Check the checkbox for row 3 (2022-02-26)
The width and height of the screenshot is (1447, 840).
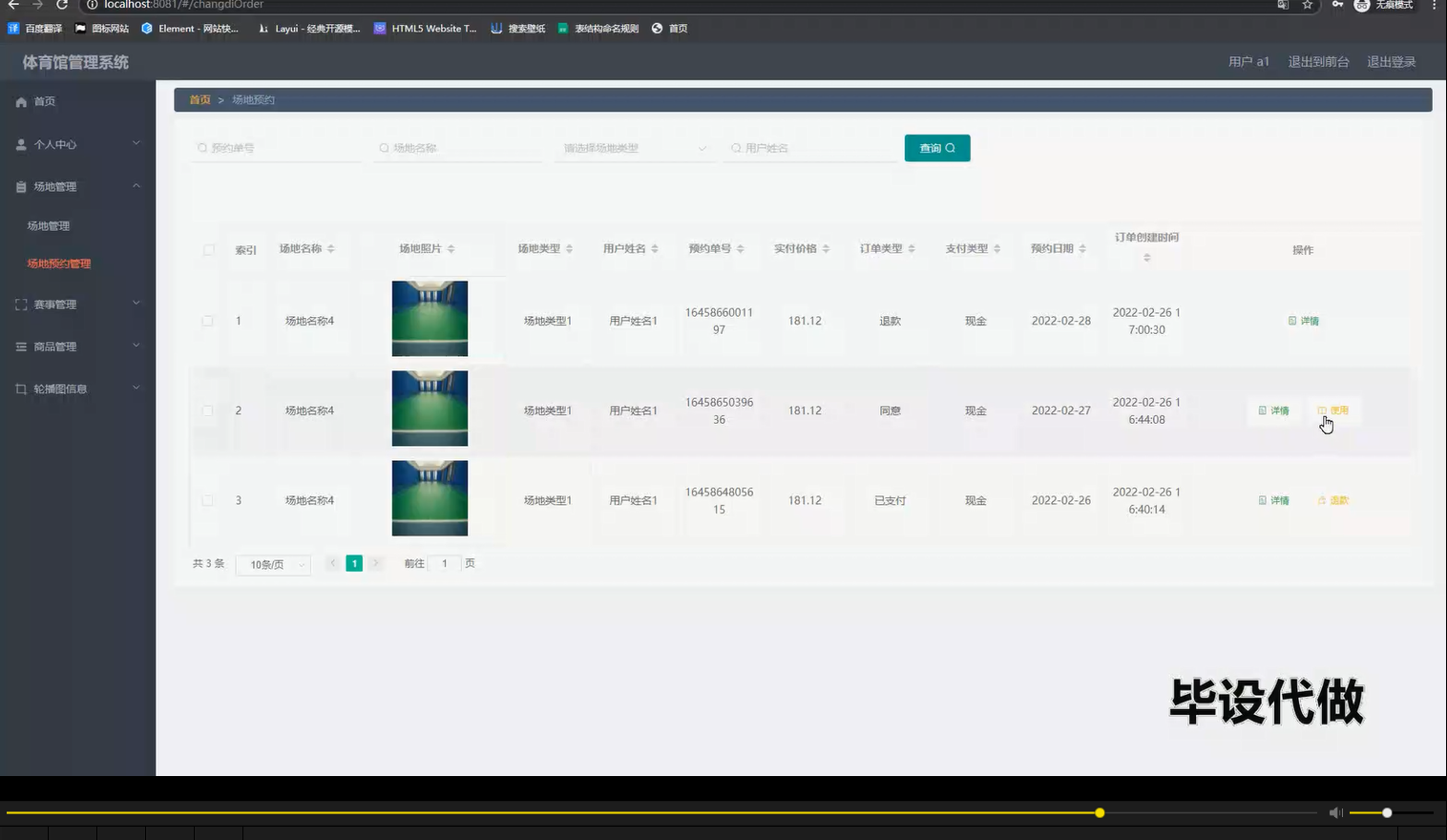[207, 500]
